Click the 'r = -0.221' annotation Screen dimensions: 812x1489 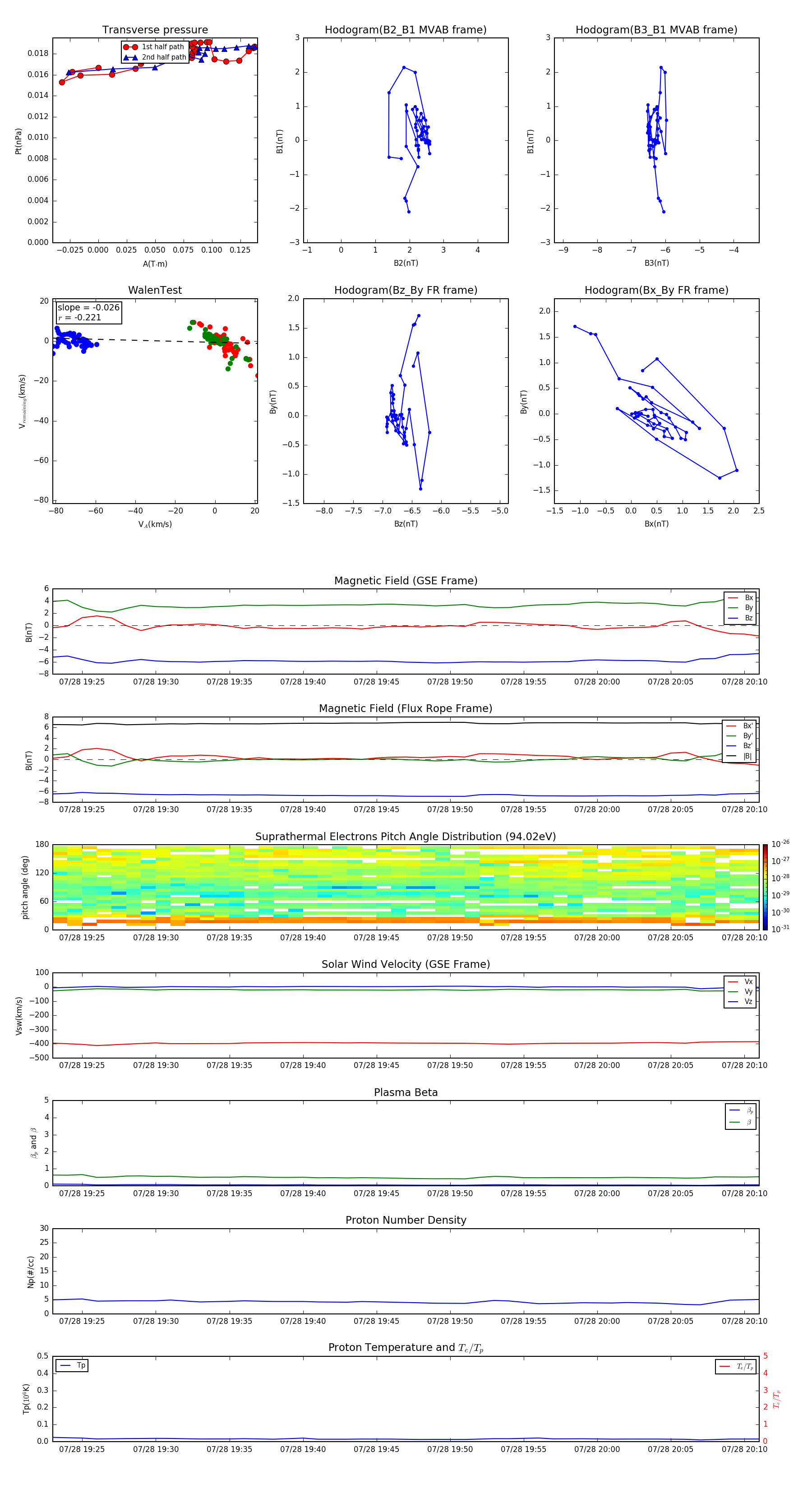tap(80, 317)
